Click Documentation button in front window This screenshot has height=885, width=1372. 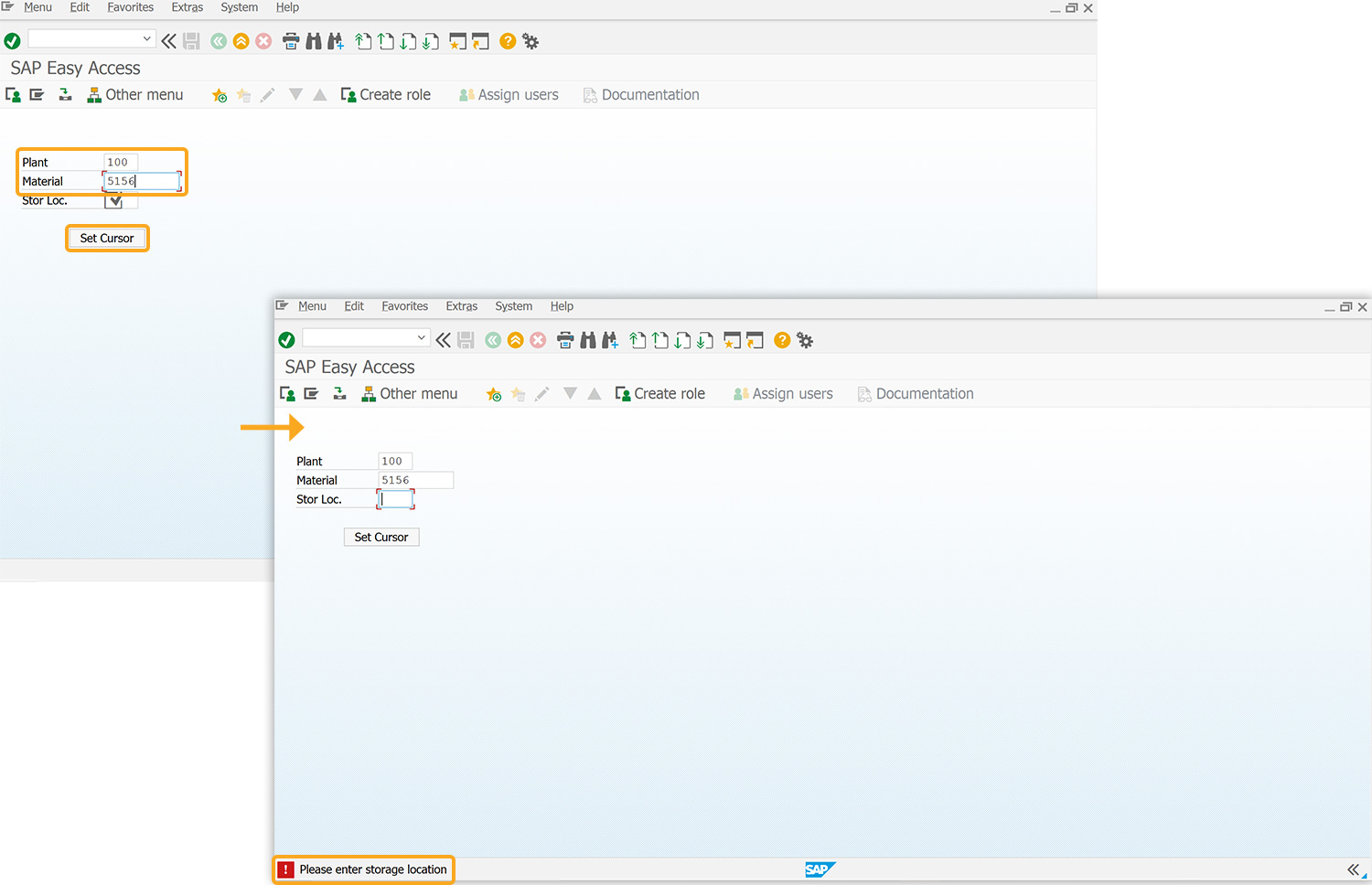click(x=916, y=394)
